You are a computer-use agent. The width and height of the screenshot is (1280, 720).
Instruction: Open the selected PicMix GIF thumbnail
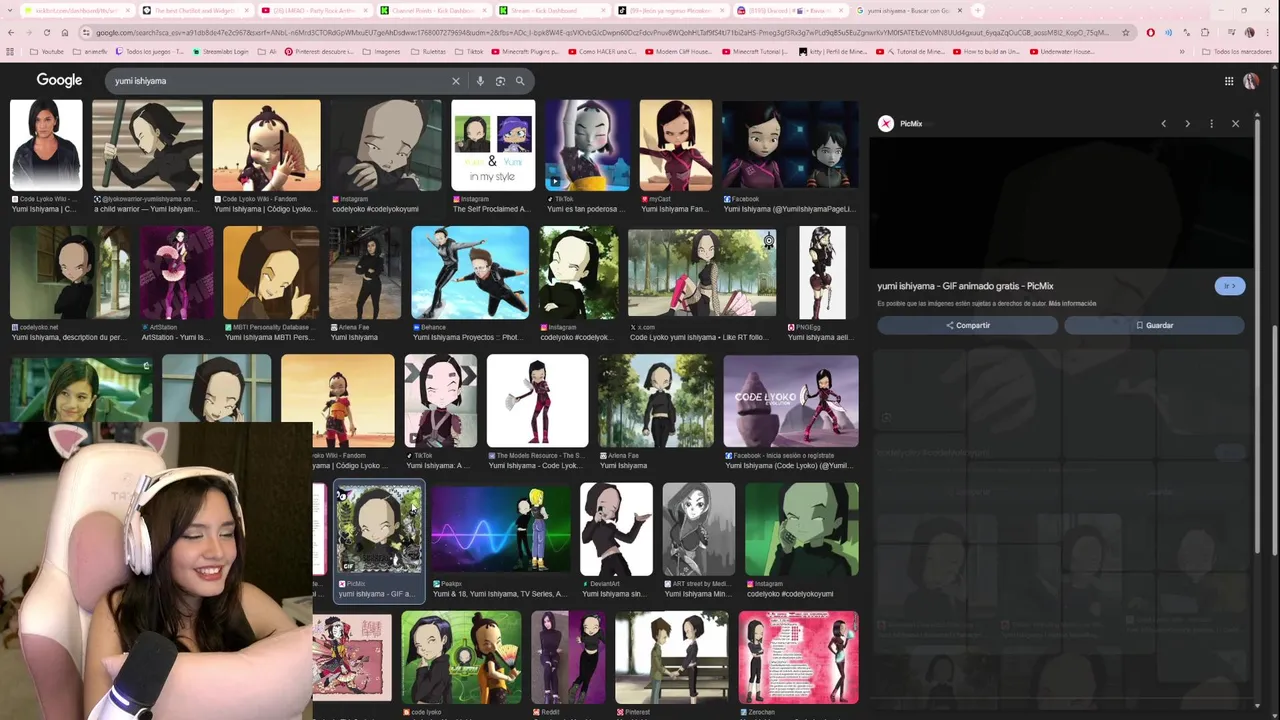click(x=379, y=529)
